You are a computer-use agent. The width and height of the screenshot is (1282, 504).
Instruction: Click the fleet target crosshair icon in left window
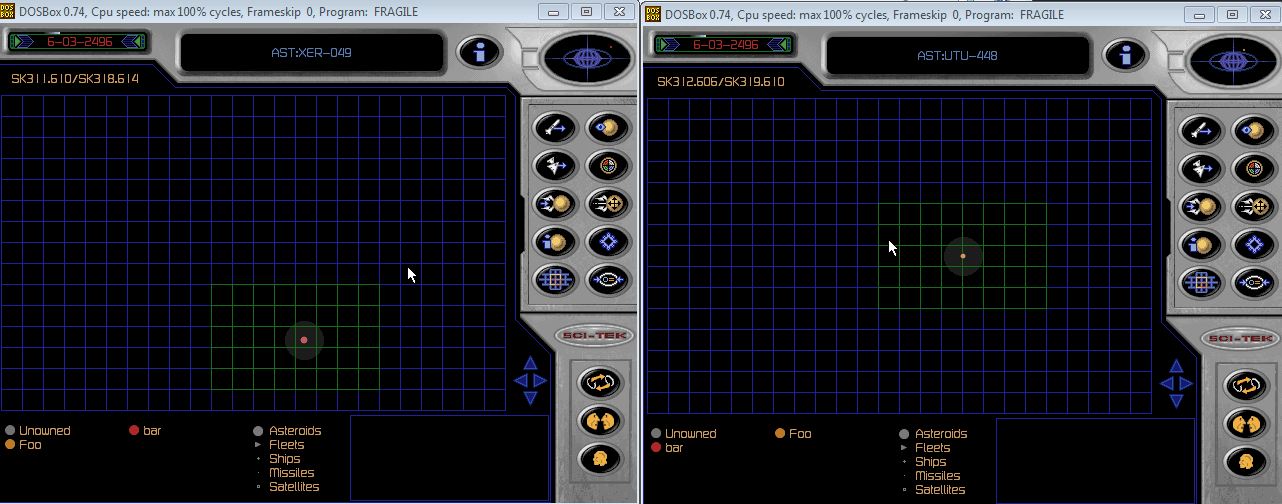click(x=606, y=203)
